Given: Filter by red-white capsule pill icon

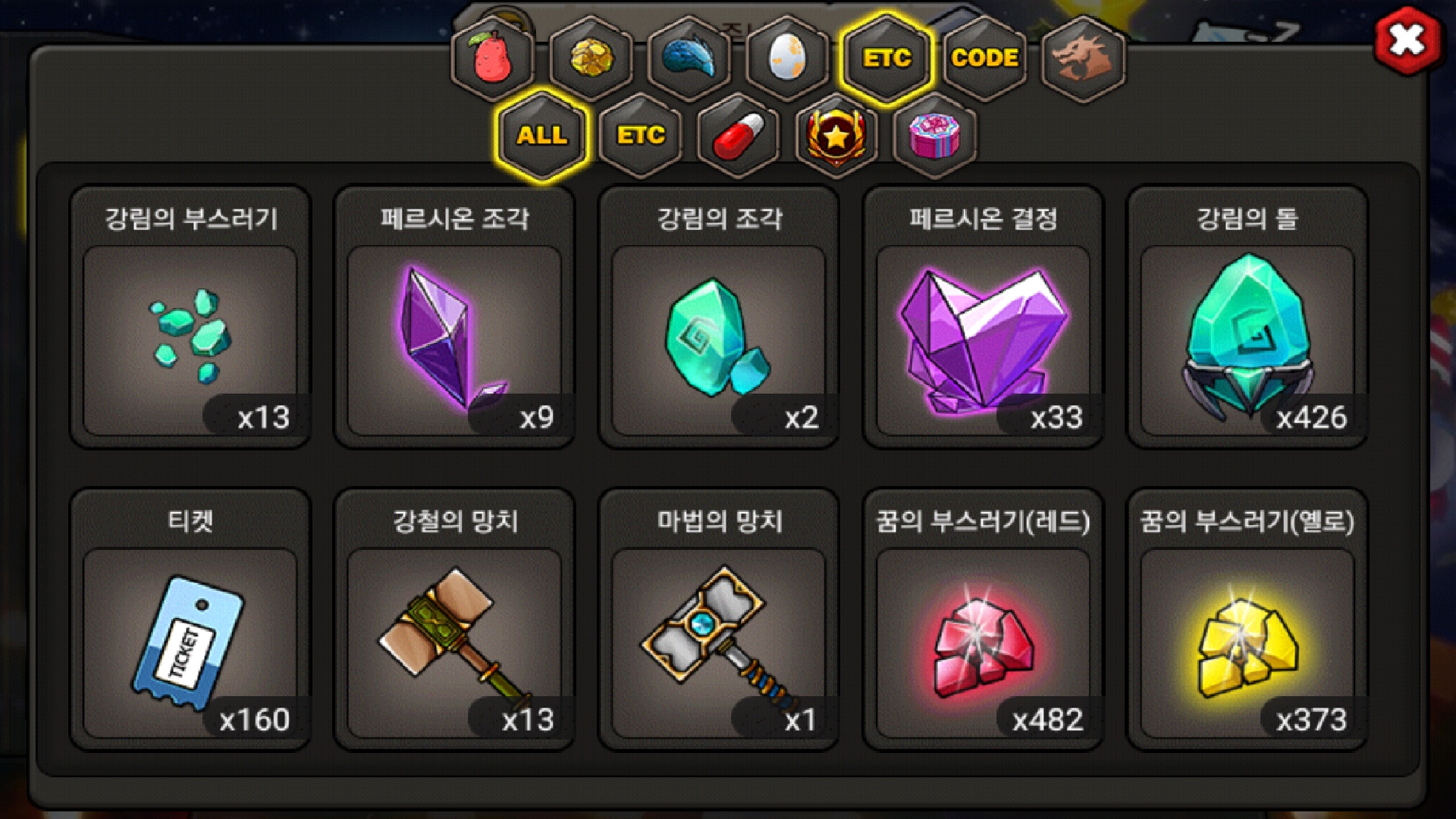Looking at the screenshot, I should pos(739,136).
